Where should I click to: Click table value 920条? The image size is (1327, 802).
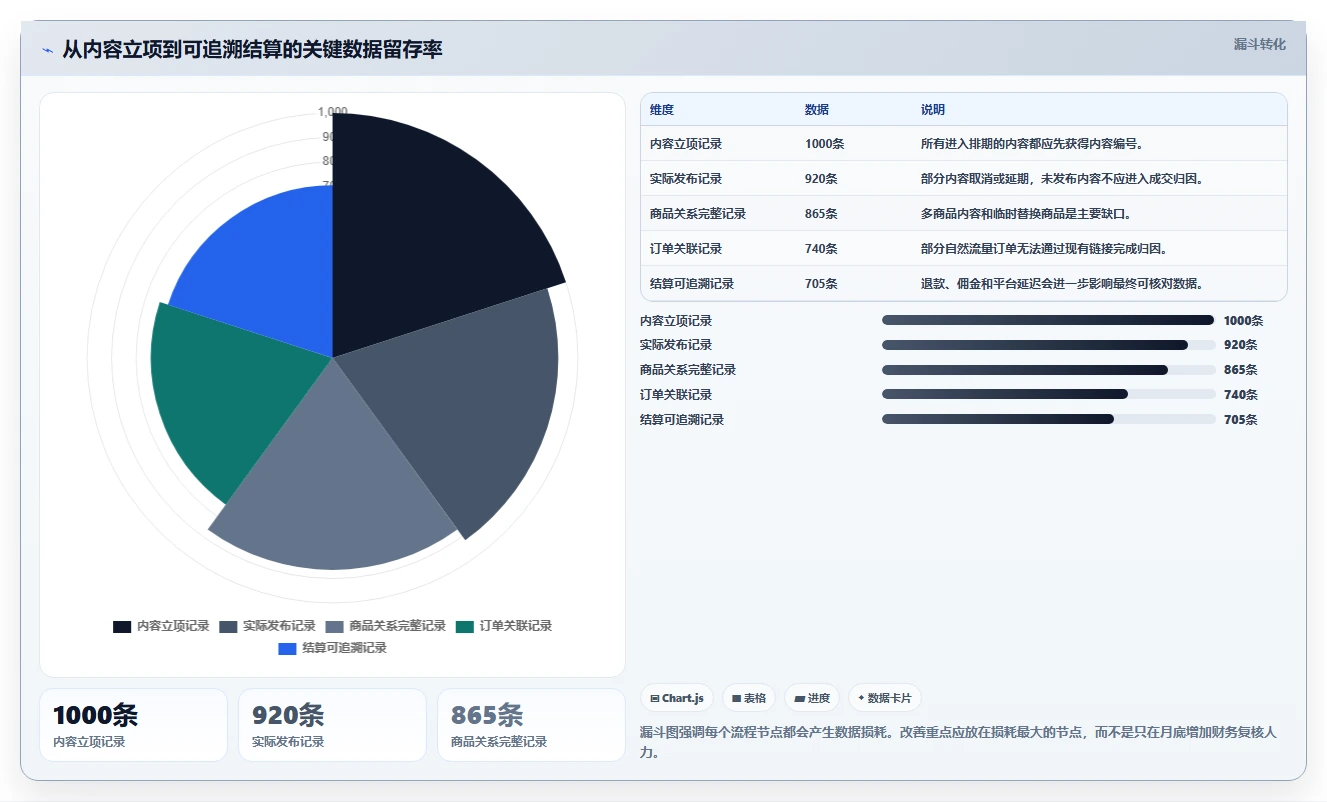pyautogui.click(x=822, y=179)
